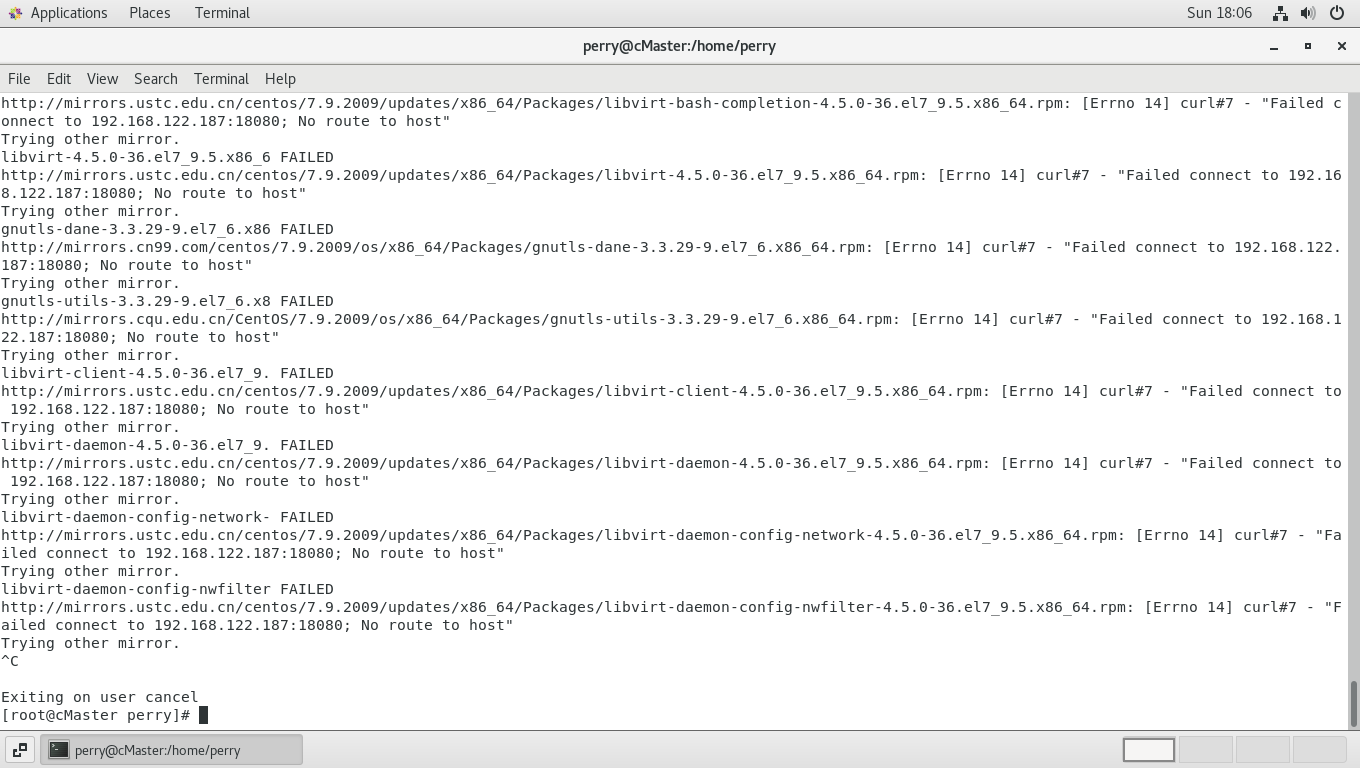Open the View menu
Image resolution: width=1360 pixels, height=768 pixels.
(102, 78)
